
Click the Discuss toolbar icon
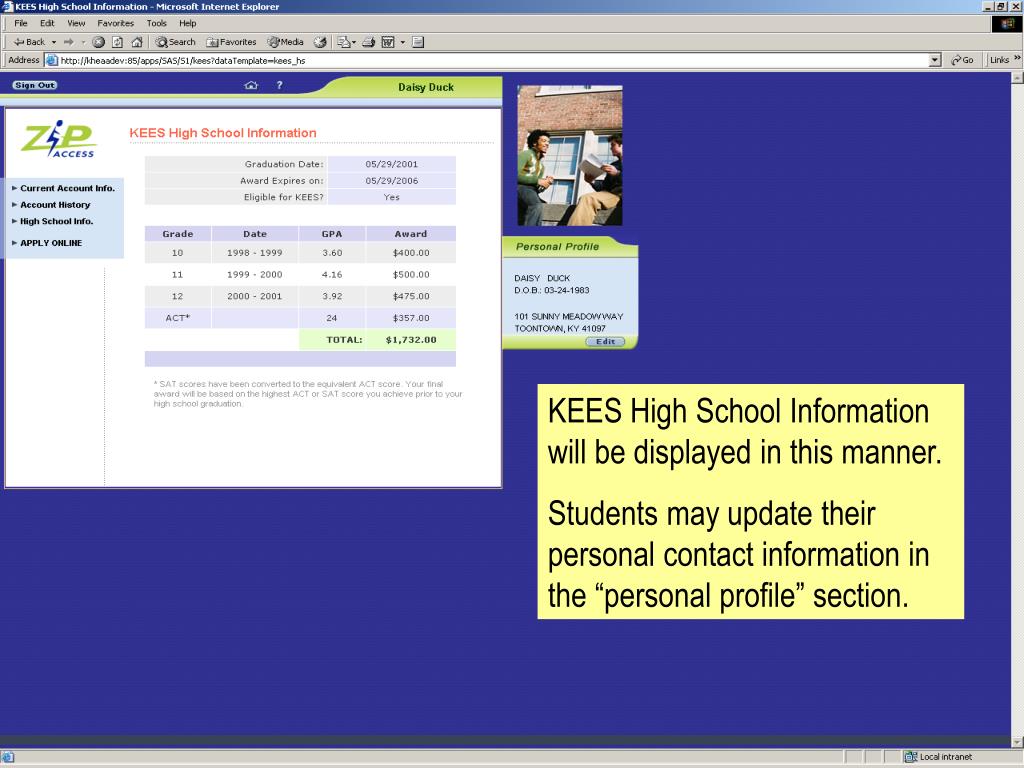pyautogui.click(x=419, y=42)
